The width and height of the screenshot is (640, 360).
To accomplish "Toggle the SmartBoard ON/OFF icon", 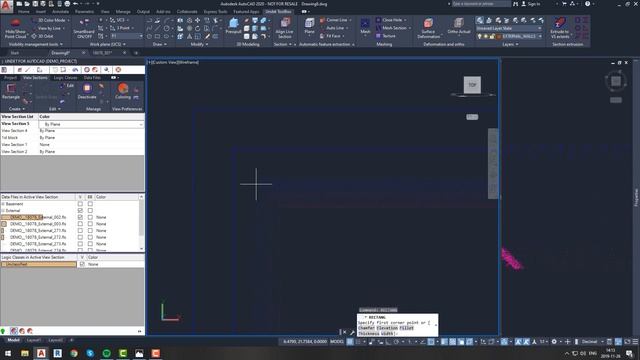I will coord(84,23).
